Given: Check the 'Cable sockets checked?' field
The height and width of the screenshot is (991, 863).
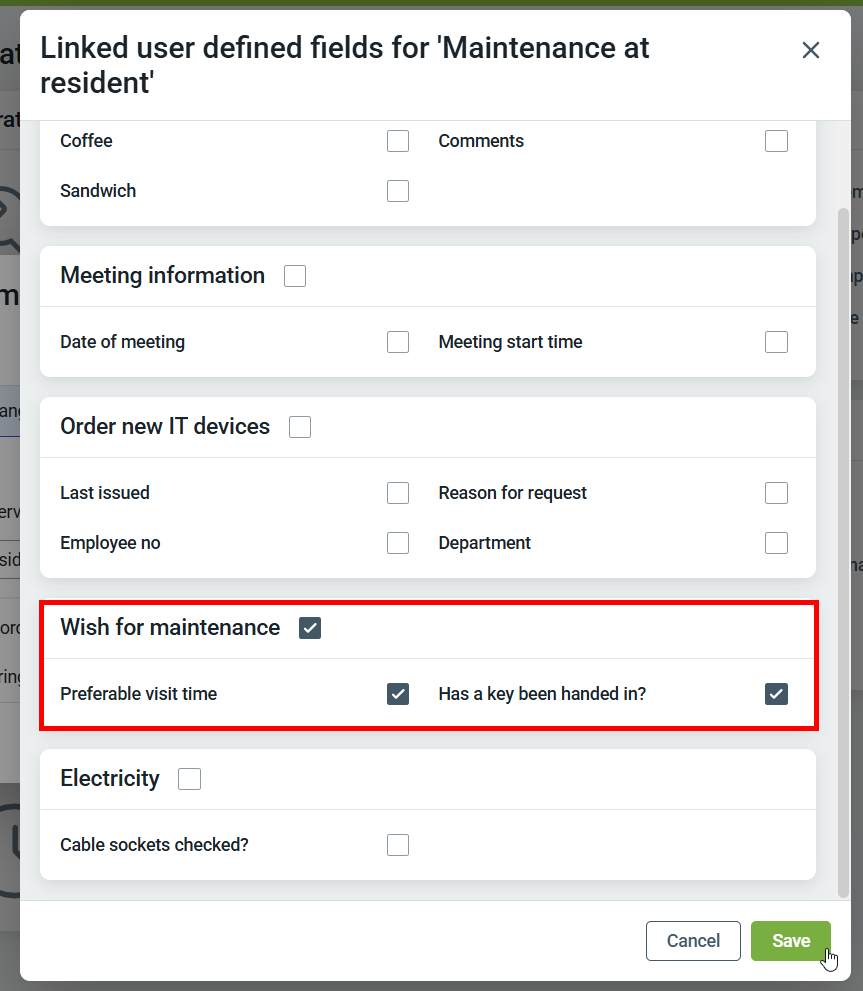Looking at the screenshot, I should point(398,845).
